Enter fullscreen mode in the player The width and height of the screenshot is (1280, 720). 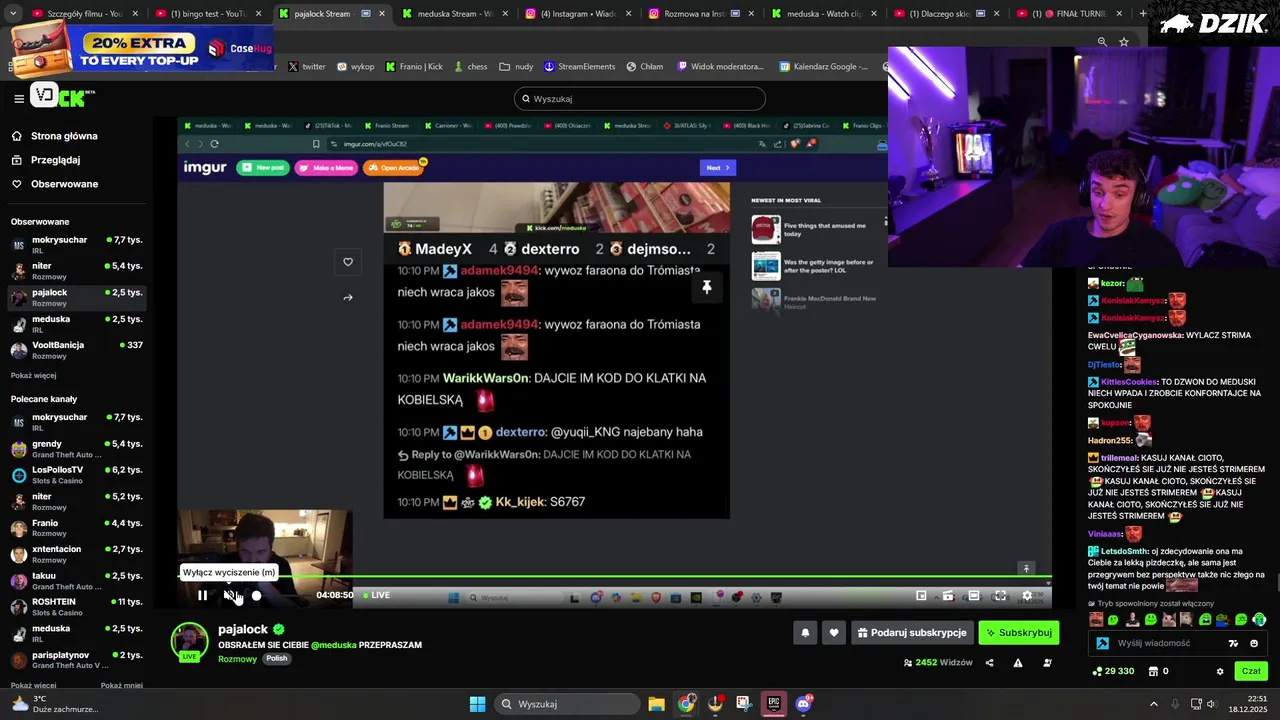[999, 595]
